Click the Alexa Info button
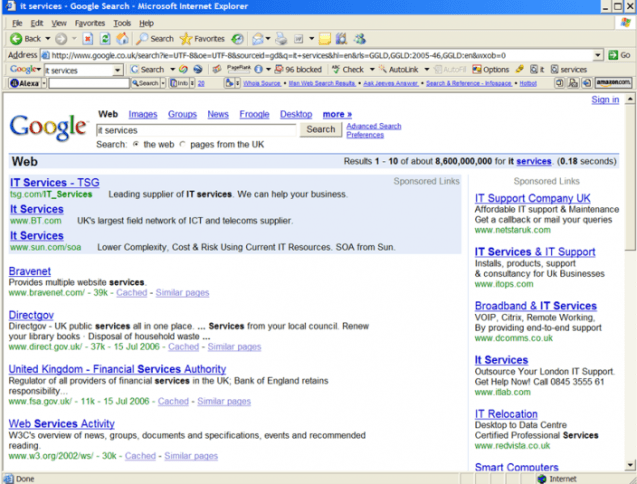The image size is (637, 484). click(x=179, y=83)
